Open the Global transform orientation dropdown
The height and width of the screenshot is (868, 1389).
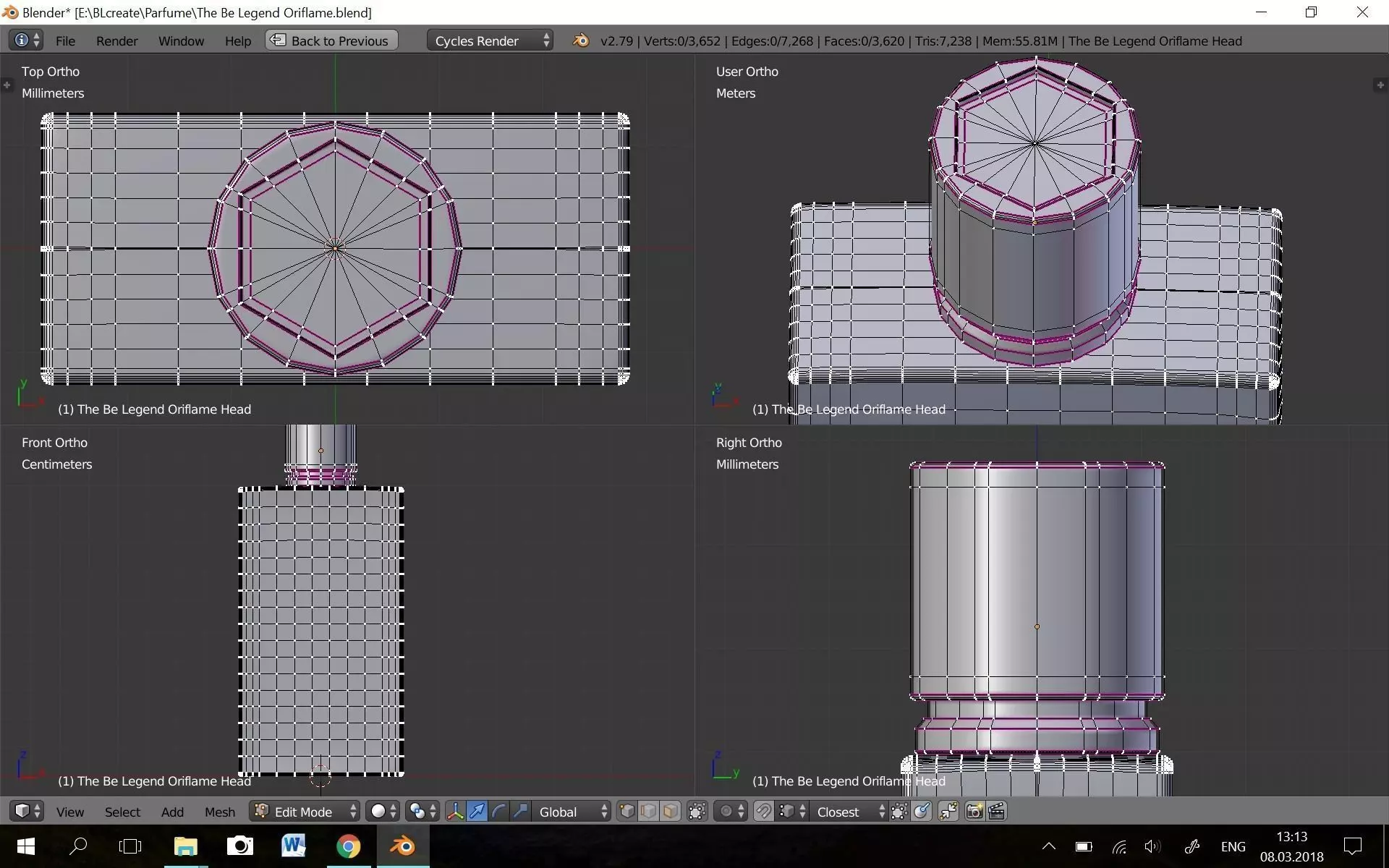click(572, 812)
